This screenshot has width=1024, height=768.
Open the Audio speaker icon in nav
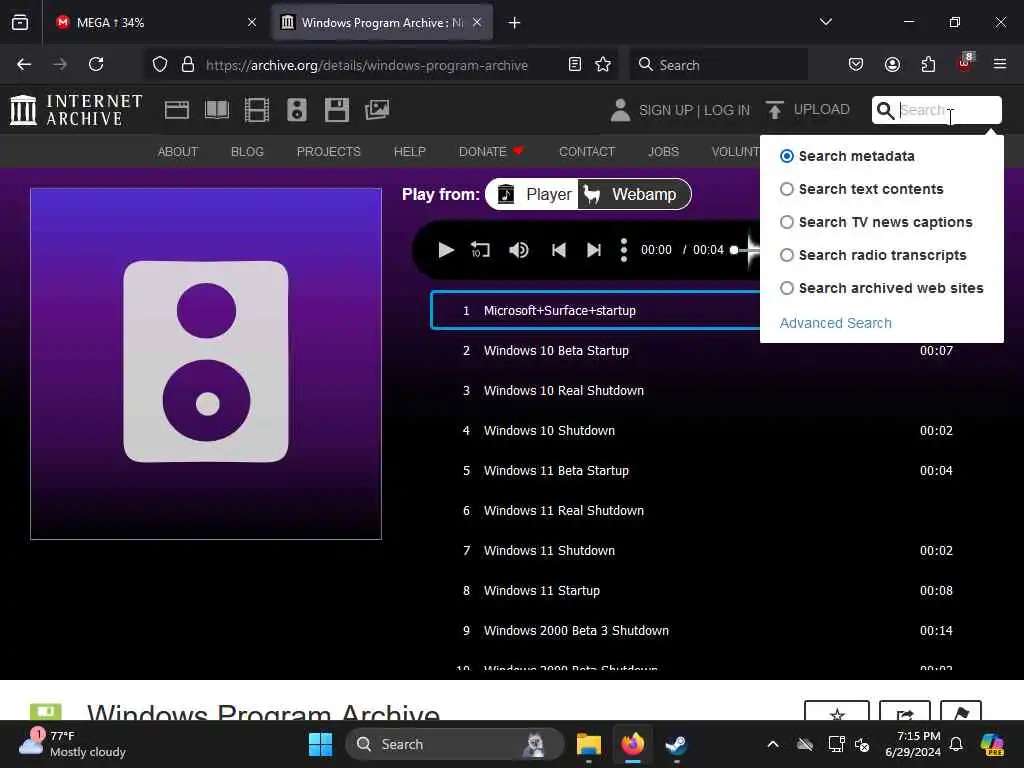296,110
